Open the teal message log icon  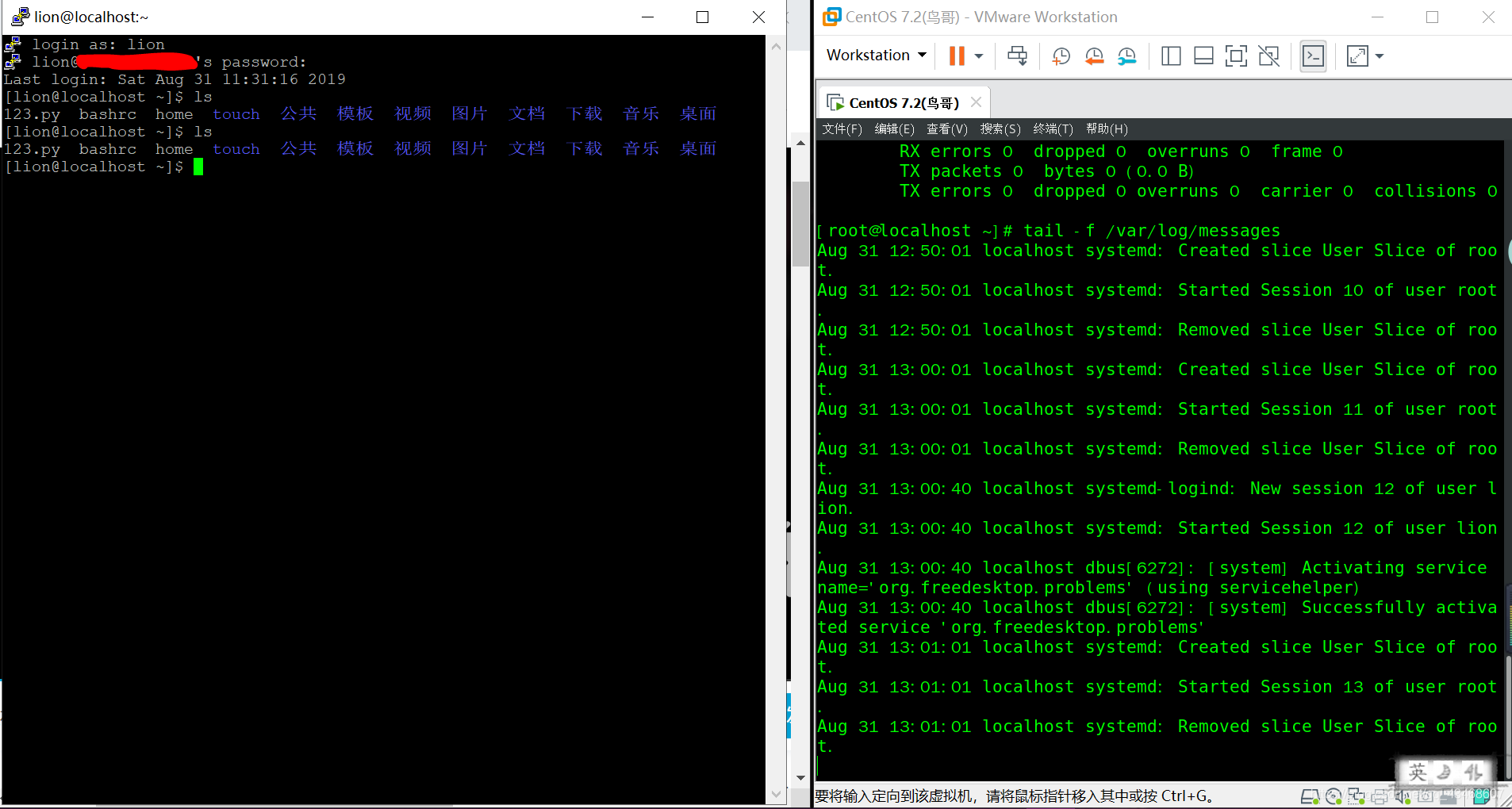click(x=1480, y=796)
